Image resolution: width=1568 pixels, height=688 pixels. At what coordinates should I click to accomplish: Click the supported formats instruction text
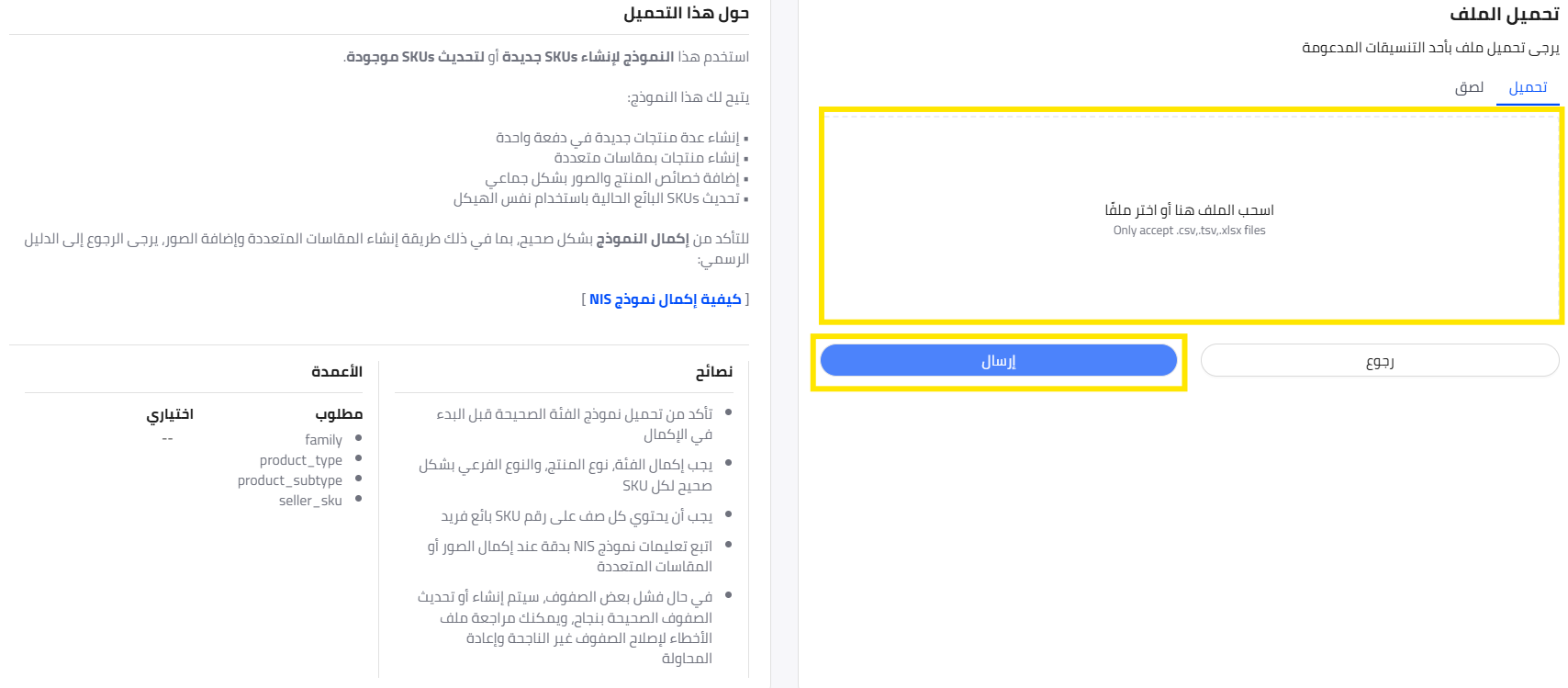(x=1430, y=48)
